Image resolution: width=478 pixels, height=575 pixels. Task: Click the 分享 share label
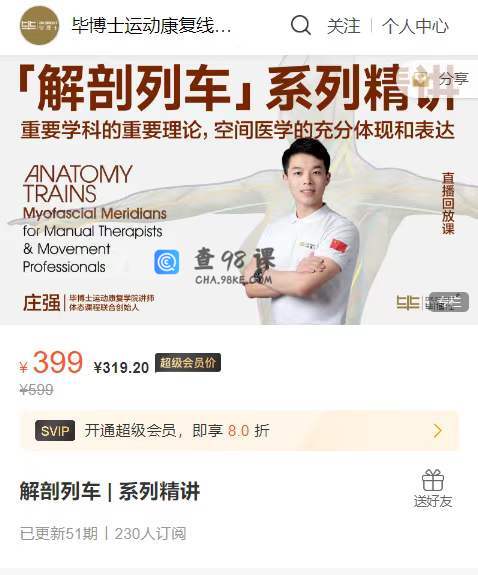454,78
